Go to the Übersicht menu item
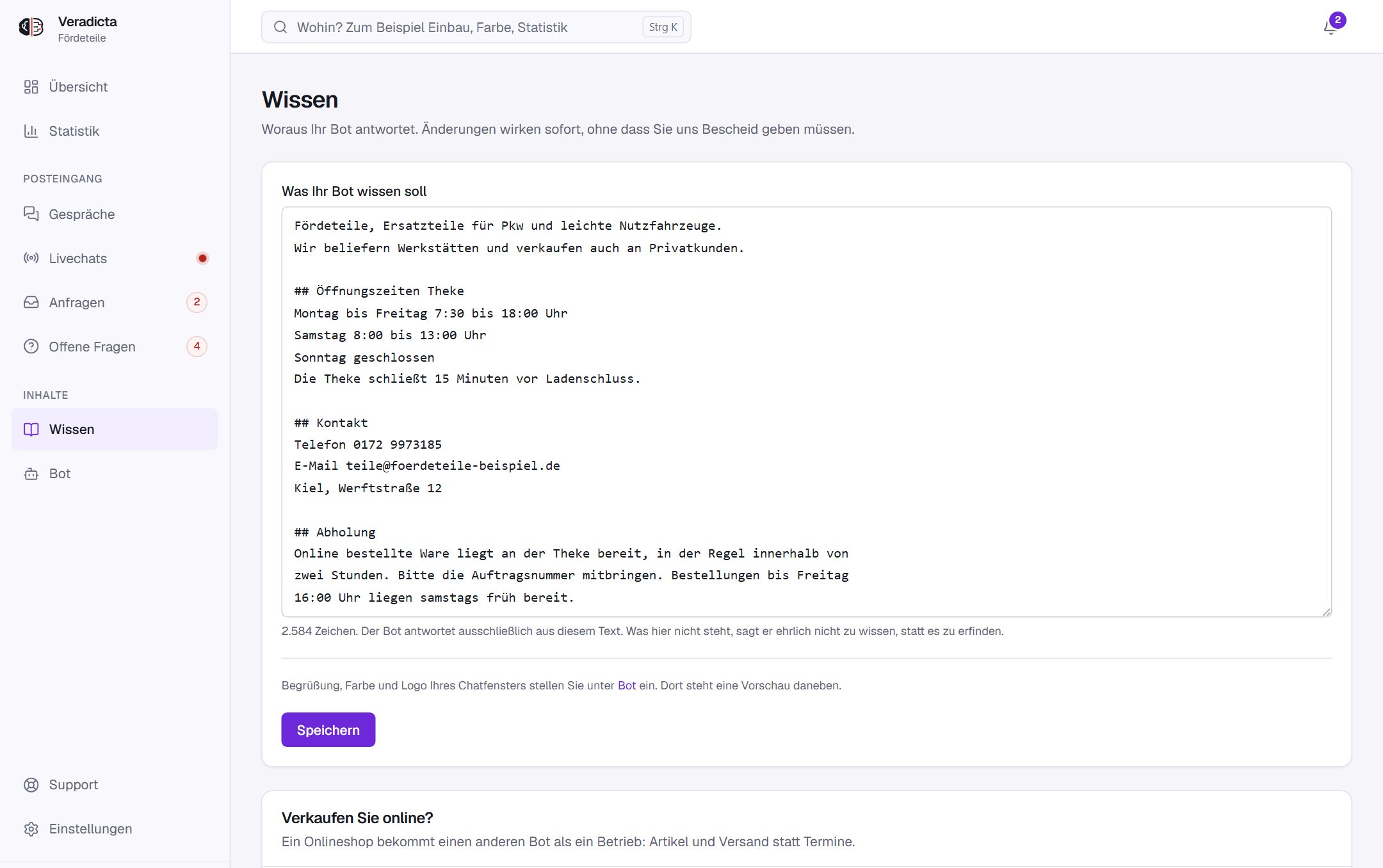Image resolution: width=1383 pixels, height=868 pixels. pyautogui.click(x=115, y=87)
